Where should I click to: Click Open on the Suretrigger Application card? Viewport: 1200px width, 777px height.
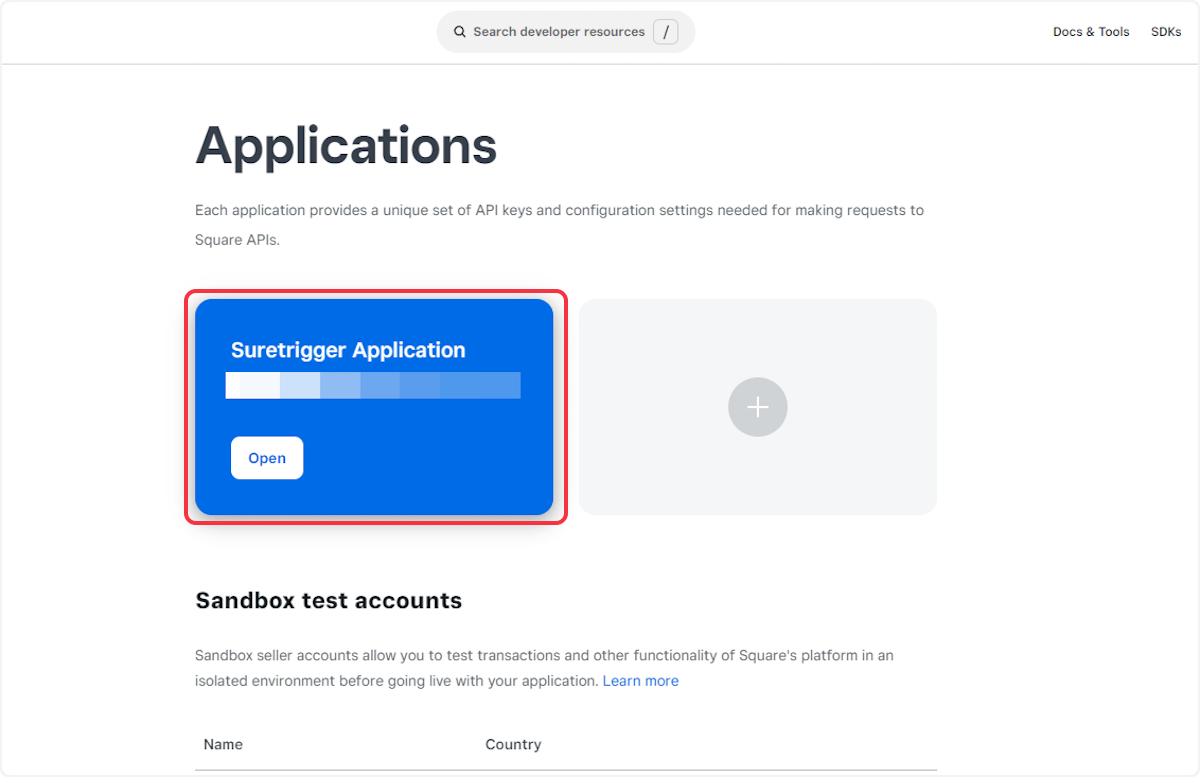point(266,457)
